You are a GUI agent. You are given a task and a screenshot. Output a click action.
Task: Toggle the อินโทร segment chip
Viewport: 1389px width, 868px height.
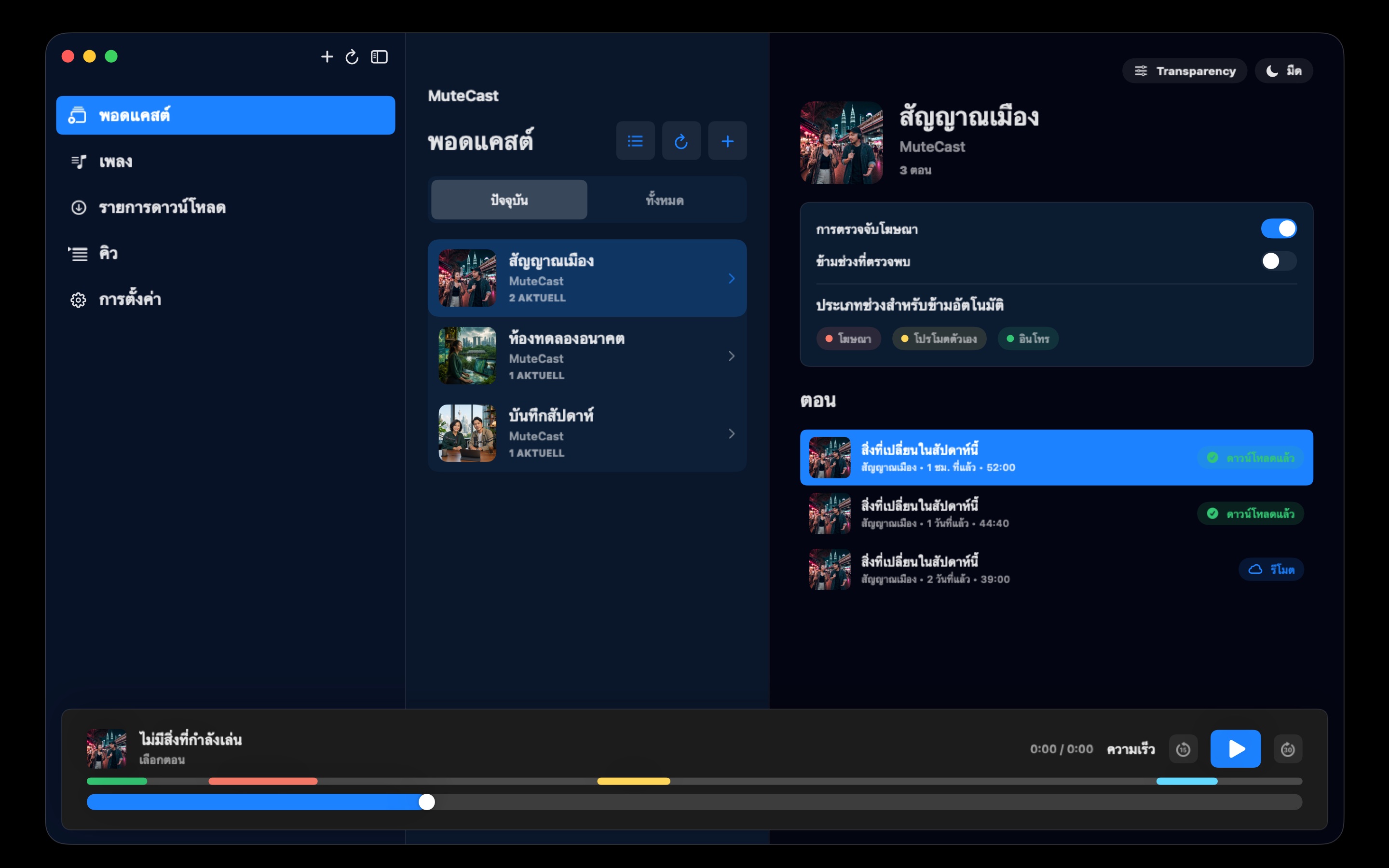click(1028, 339)
